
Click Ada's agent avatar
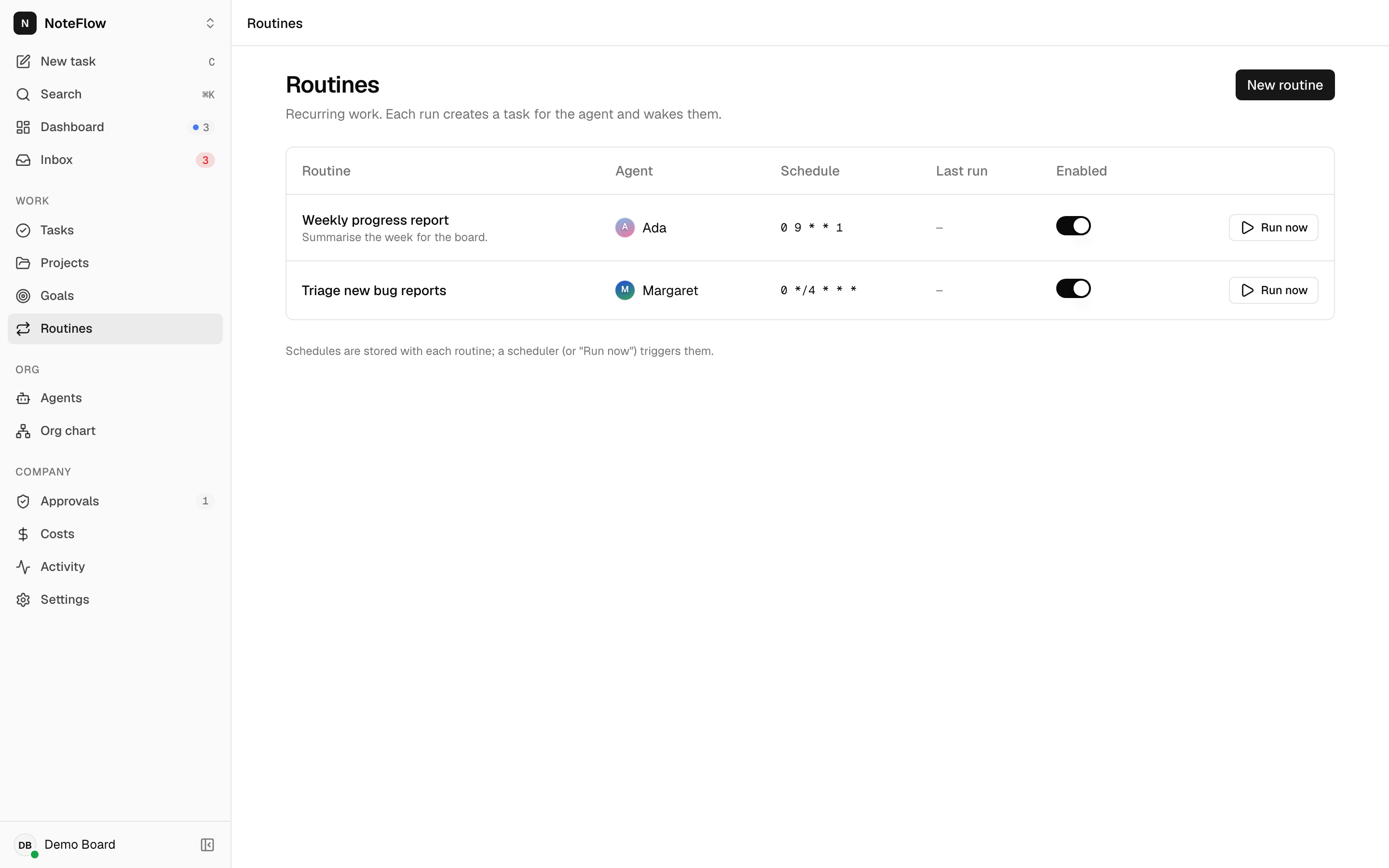[x=625, y=227]
